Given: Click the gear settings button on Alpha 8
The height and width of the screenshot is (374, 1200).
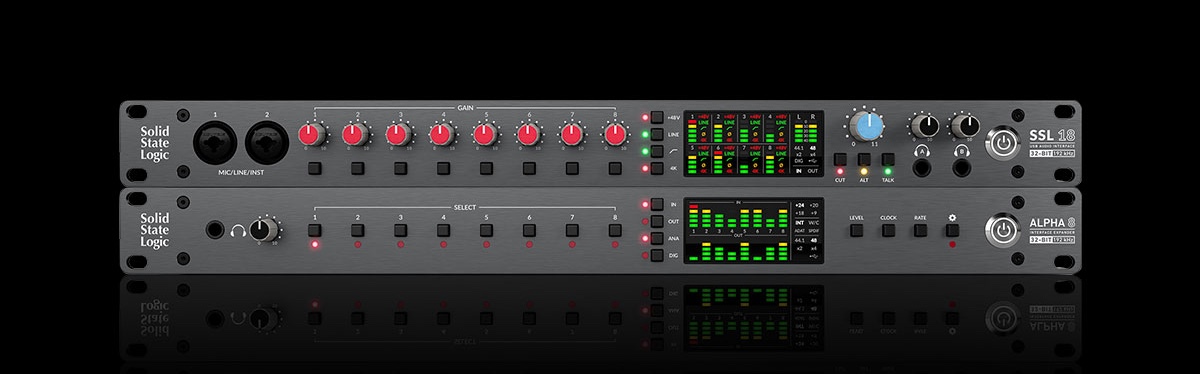Looking at the screenshot, I should click(x=953, y=231).
